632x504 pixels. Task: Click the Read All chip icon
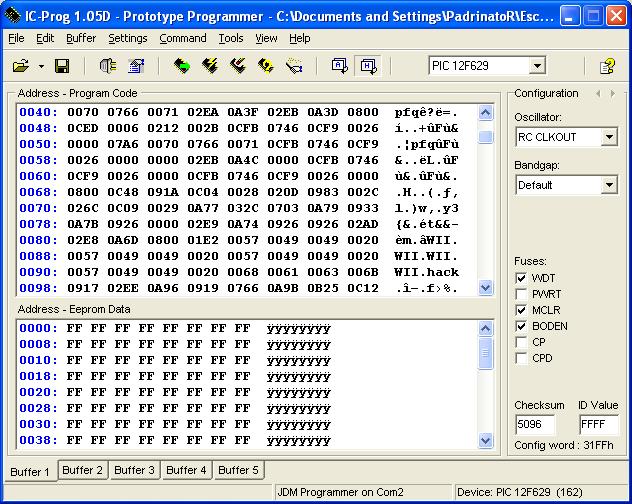[x=181, y=66]
